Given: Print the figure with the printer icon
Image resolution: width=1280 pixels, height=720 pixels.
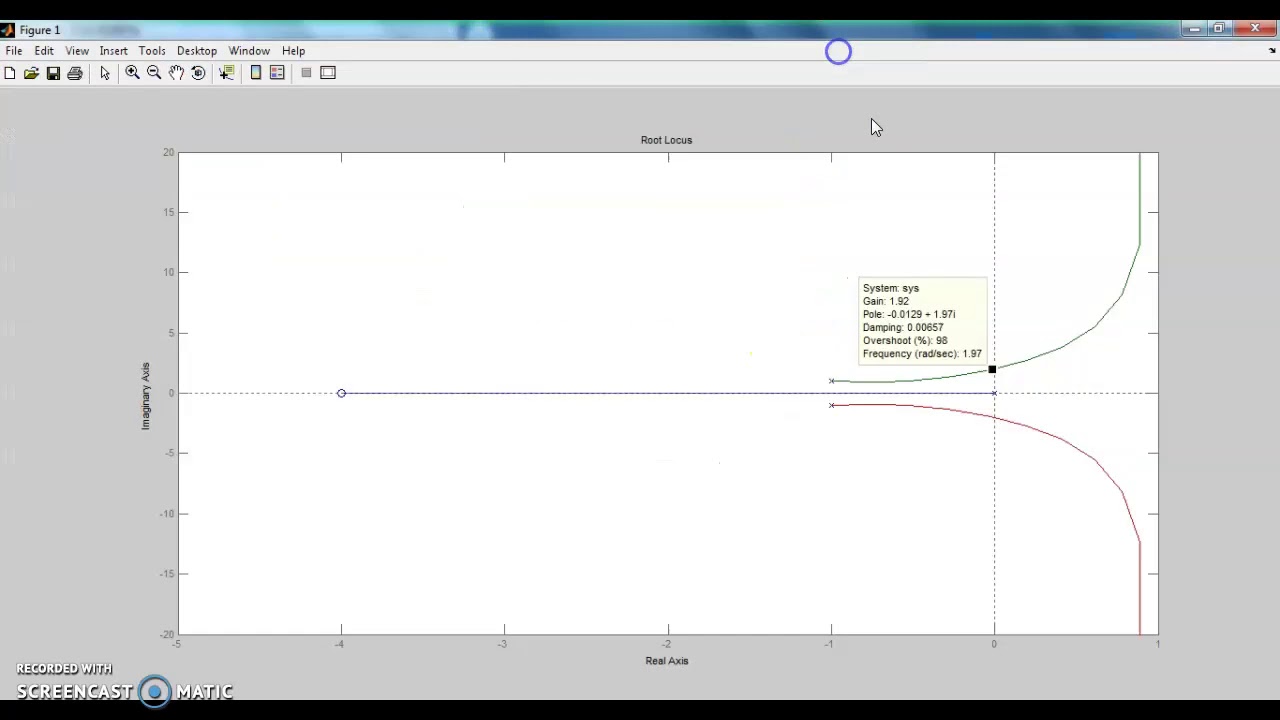Looking at the screenshot, I should (x=75, y=73).
